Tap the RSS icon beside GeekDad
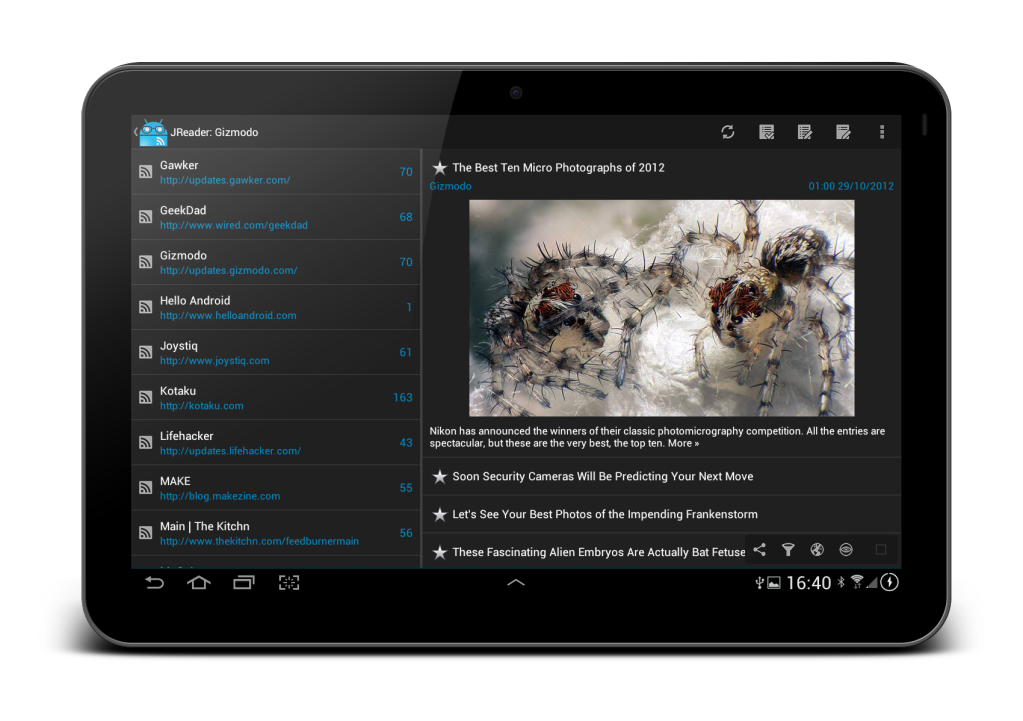This screenshot has width=1023, height=721. tap(145, 217)
